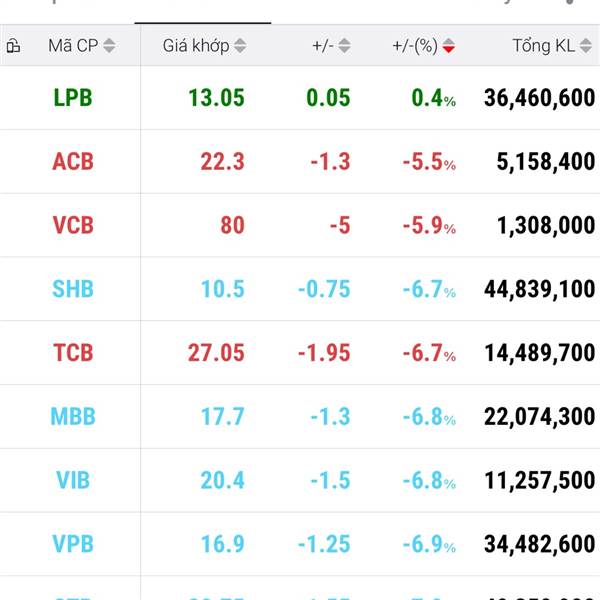The height and width of the screenshot is (600, 600).
Task: Click VPB change value -1.25
Action: click(324, 544)
